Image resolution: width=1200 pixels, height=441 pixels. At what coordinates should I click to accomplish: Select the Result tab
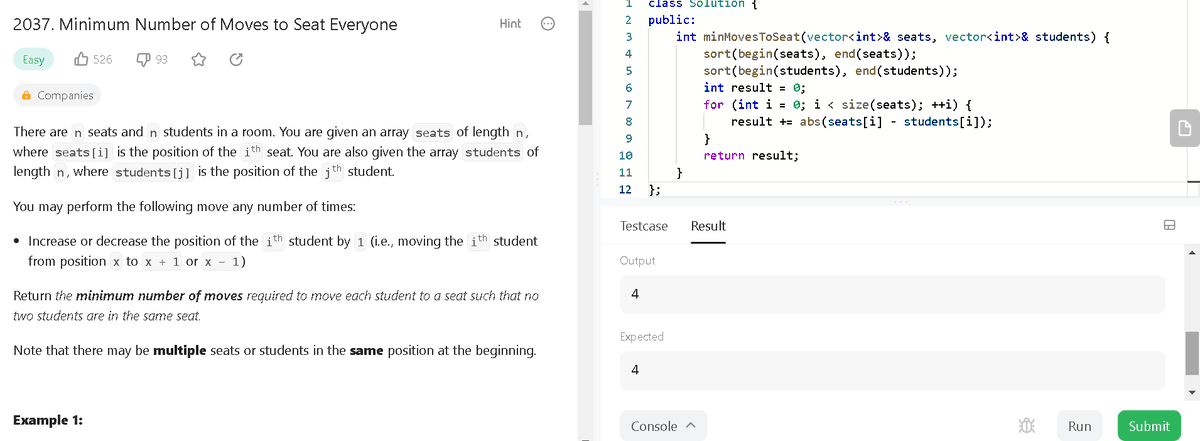[x=708, y=226]
